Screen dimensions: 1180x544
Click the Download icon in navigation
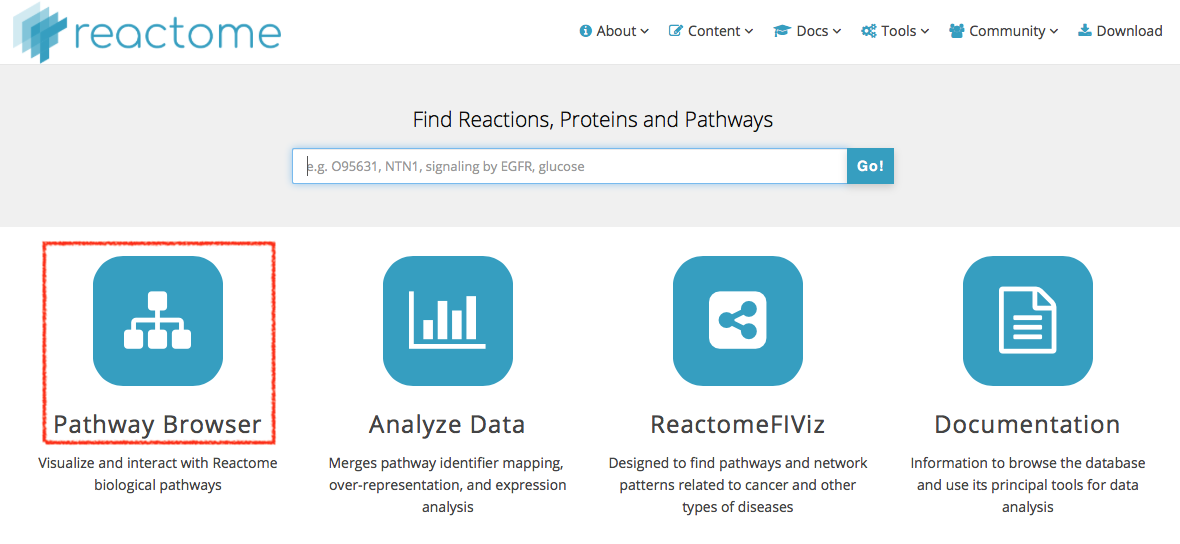pos(1084,31)
